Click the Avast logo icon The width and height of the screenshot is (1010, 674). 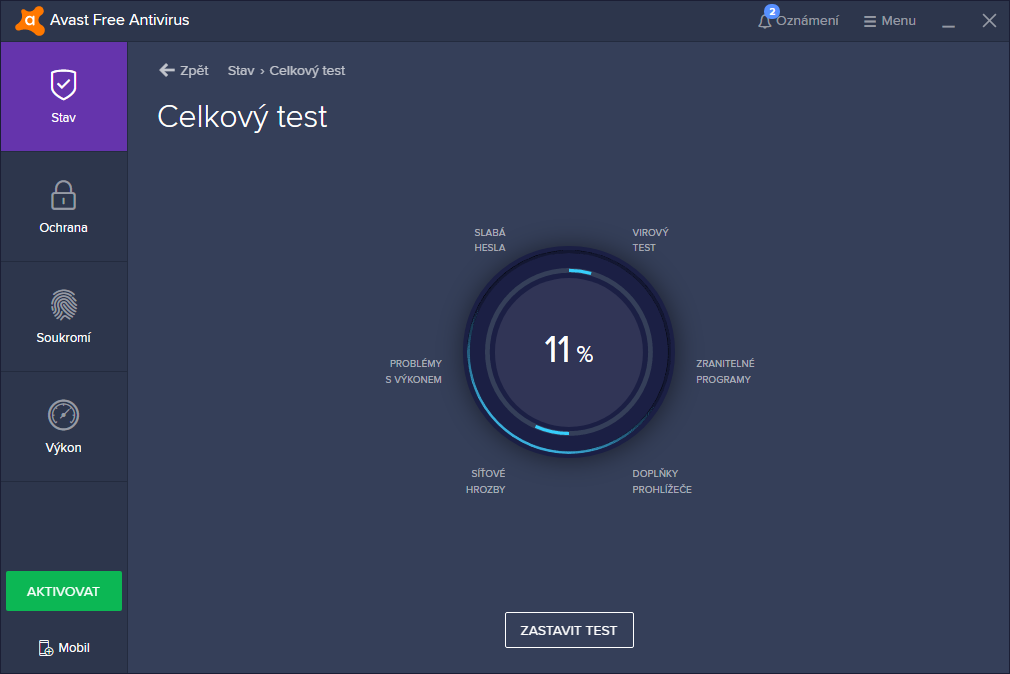[x=30, y=20]
